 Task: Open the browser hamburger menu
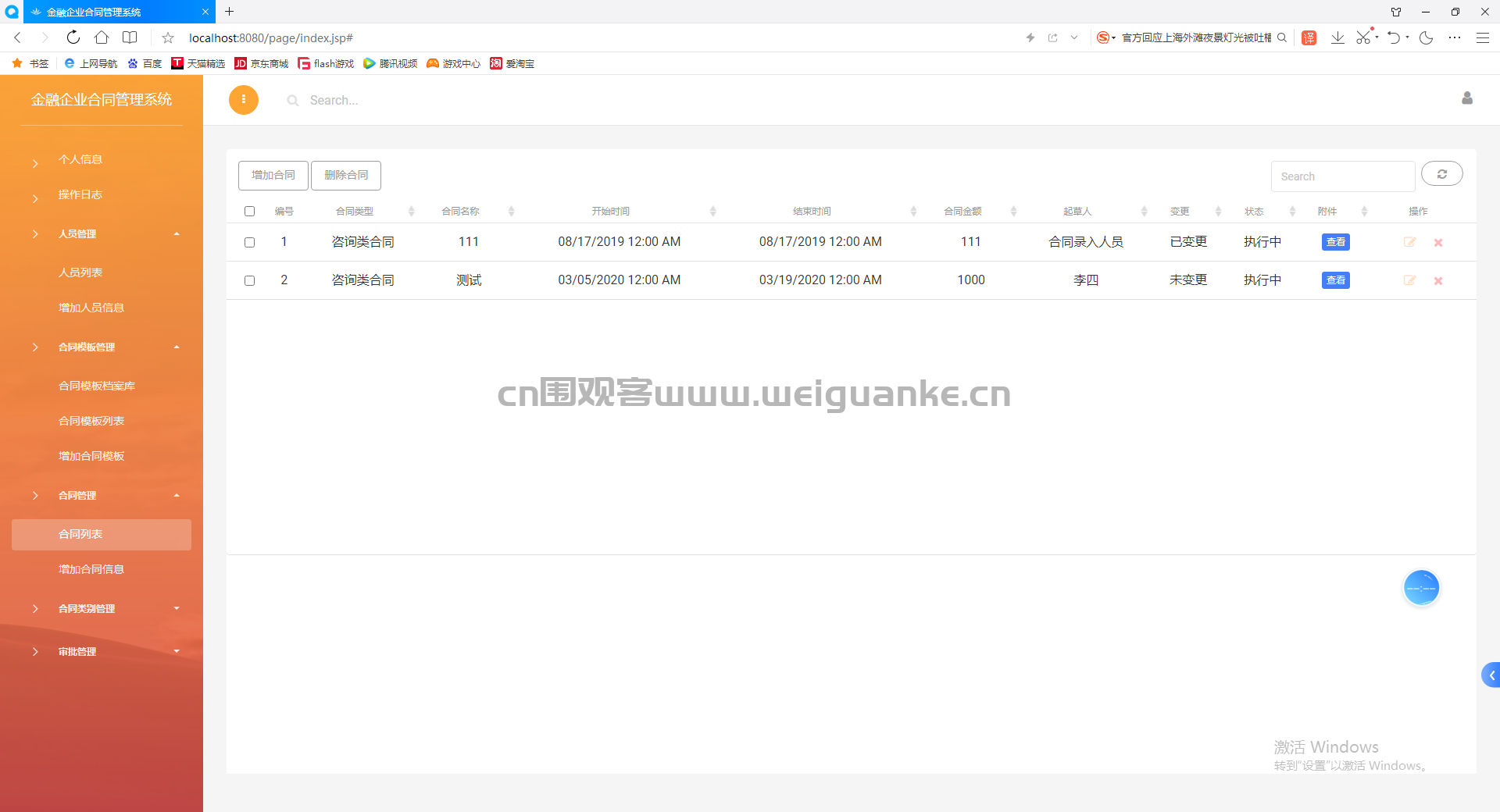pos(1482,37)
